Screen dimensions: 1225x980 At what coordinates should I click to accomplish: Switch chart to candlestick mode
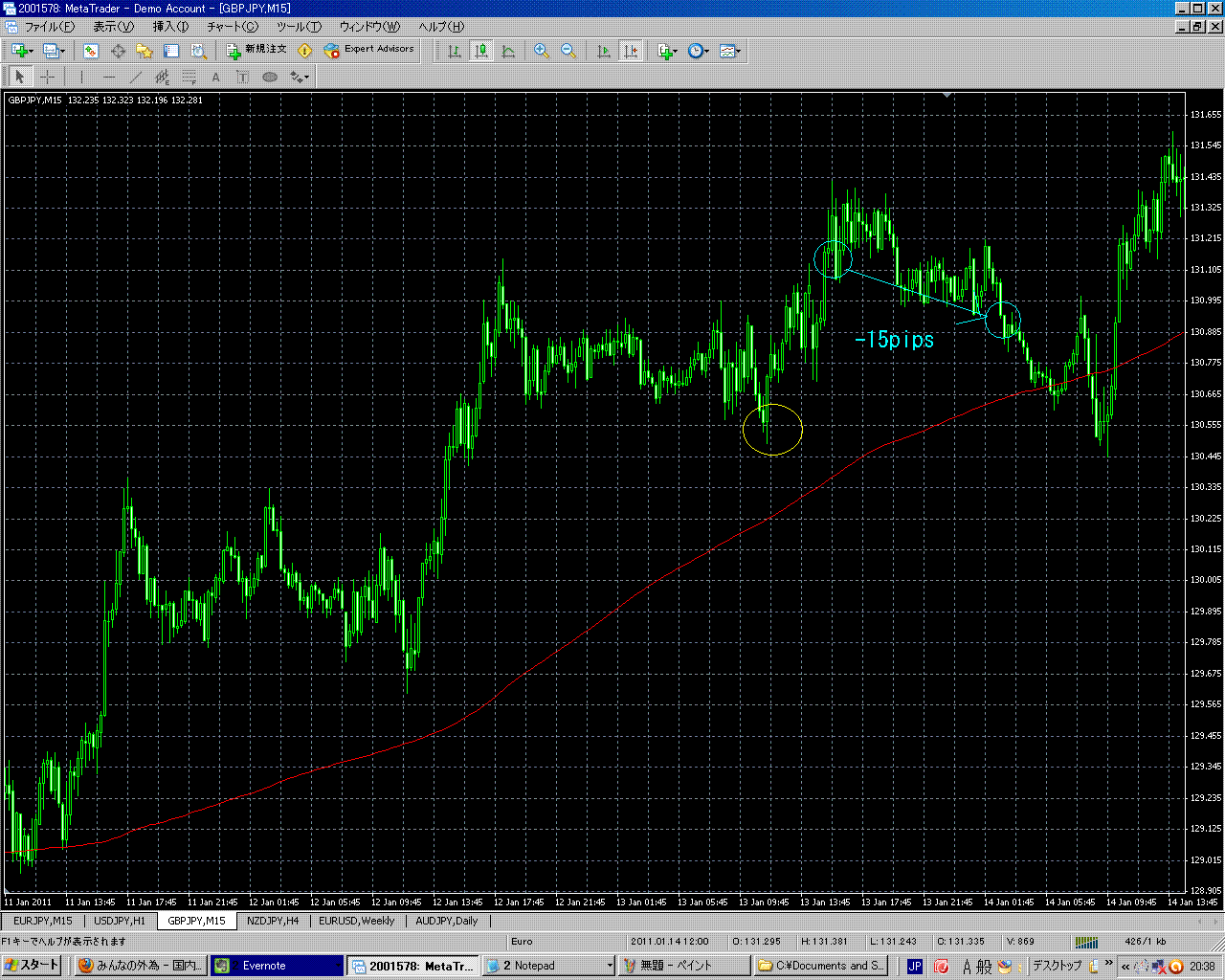481,51
